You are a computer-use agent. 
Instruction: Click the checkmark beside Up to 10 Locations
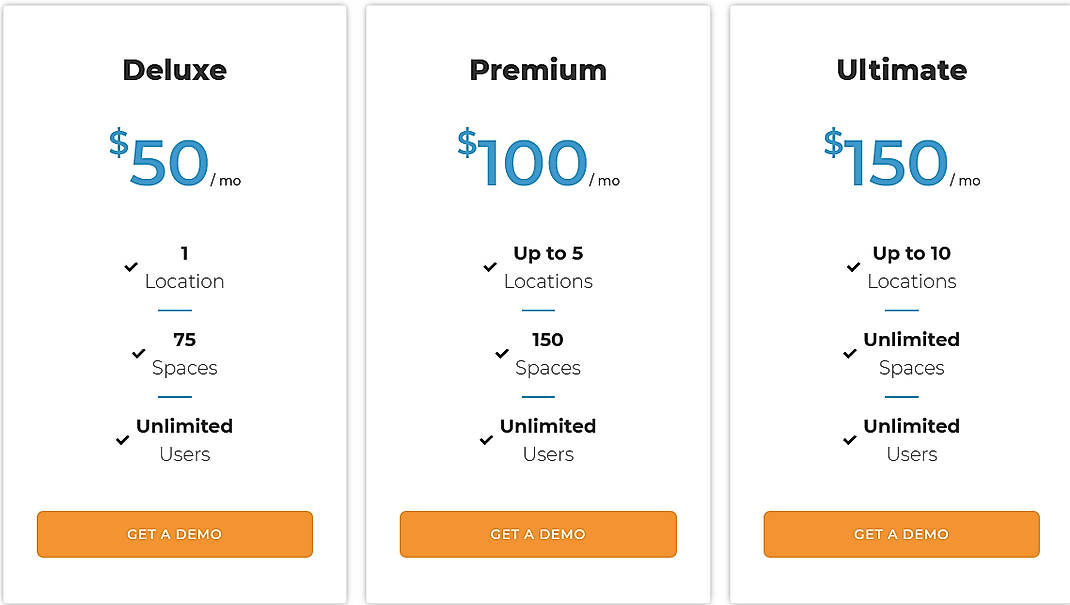tap(853, 267)
